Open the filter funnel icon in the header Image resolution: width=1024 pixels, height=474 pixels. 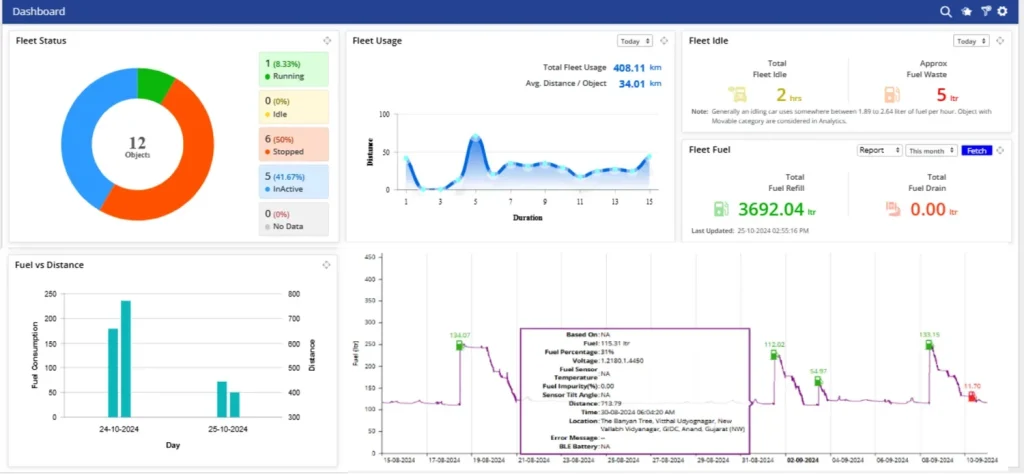pos(986,11)
